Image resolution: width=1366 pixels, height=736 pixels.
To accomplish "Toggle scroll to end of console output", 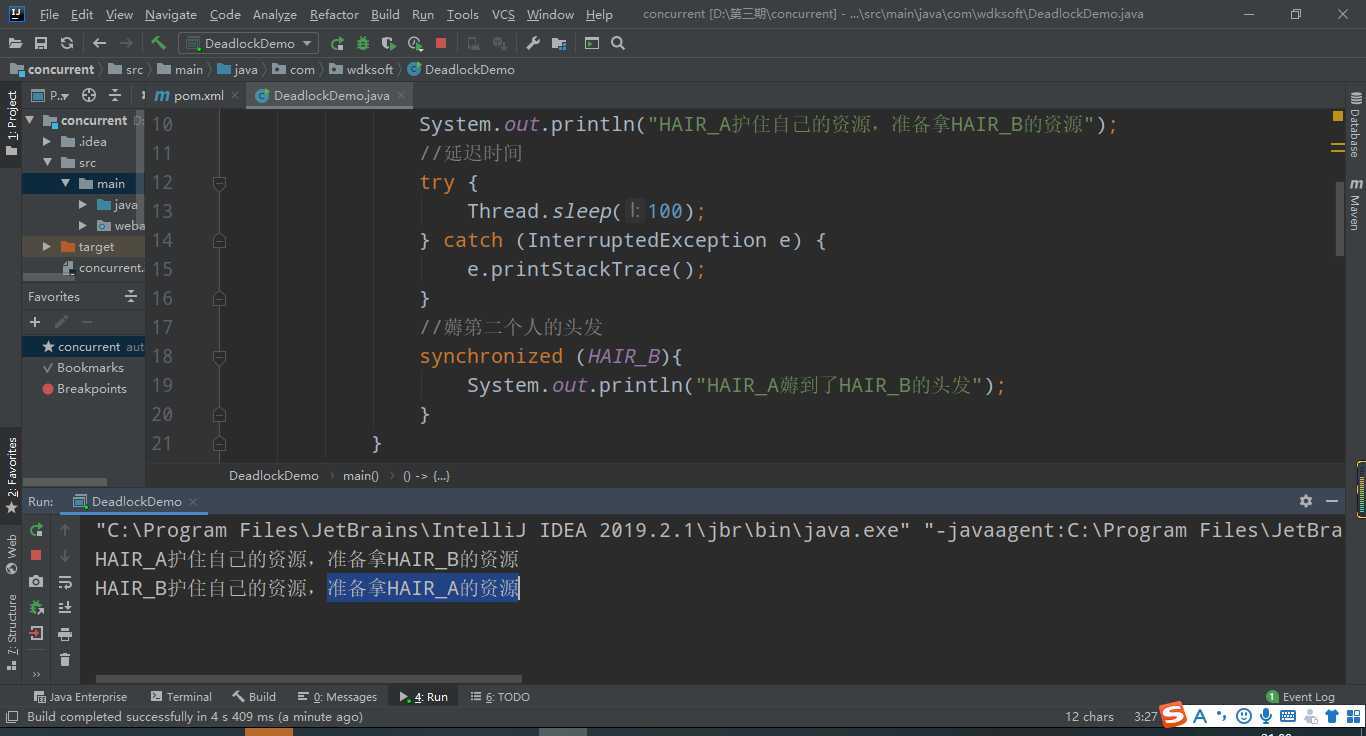I will click(65, 607).
